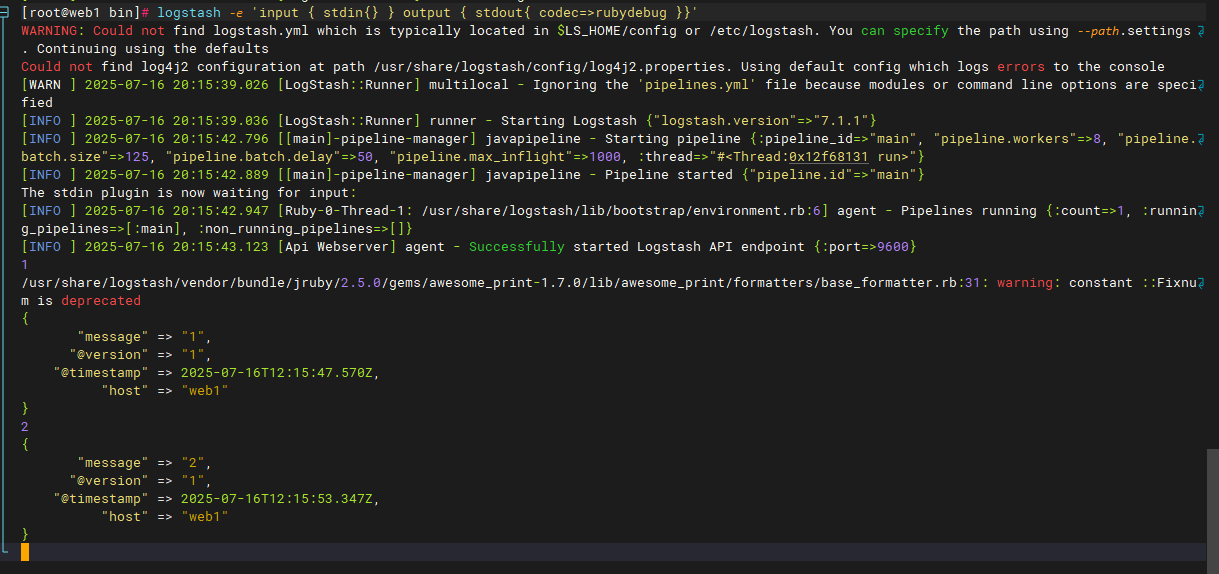Click timestamp 2025-07-16 20:15:42.947

tap(177, 210)
